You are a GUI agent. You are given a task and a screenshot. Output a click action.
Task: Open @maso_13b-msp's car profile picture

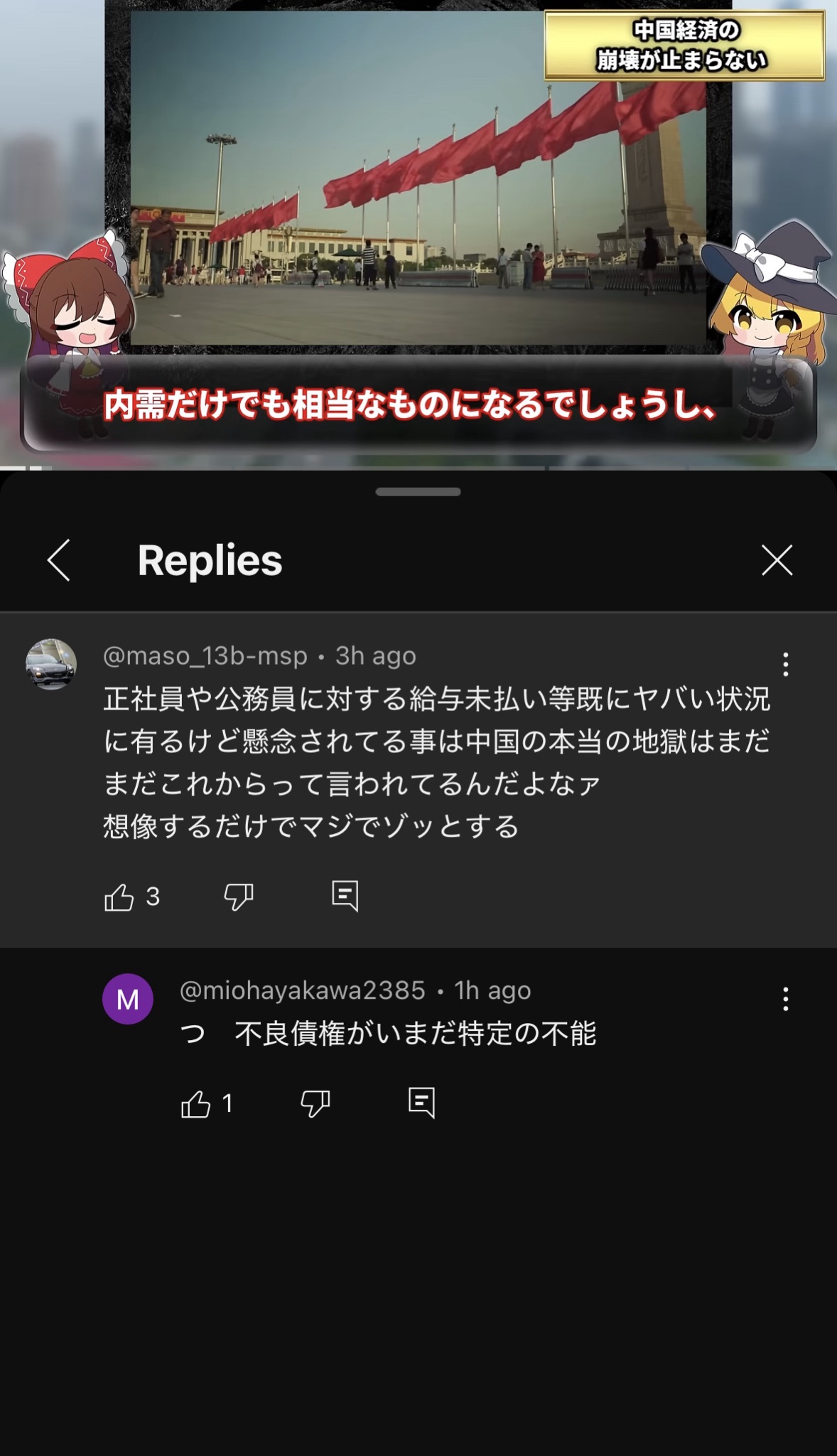pyautogui.click(x=51, y=664)
